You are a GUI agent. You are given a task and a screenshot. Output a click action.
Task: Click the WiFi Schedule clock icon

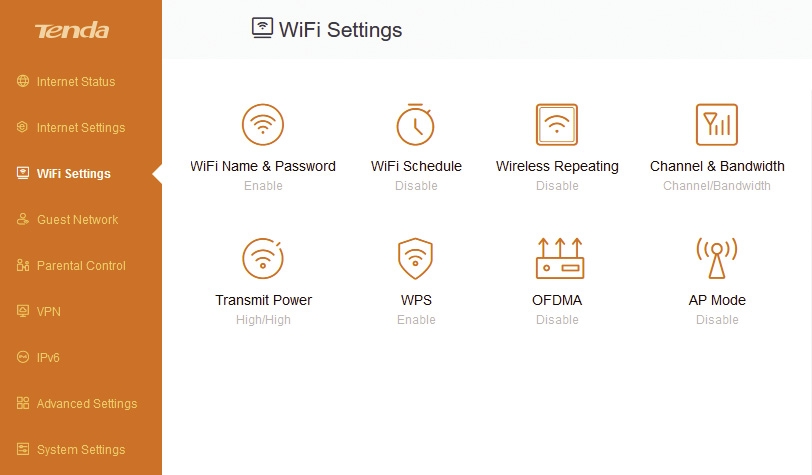tap(416, 124)
